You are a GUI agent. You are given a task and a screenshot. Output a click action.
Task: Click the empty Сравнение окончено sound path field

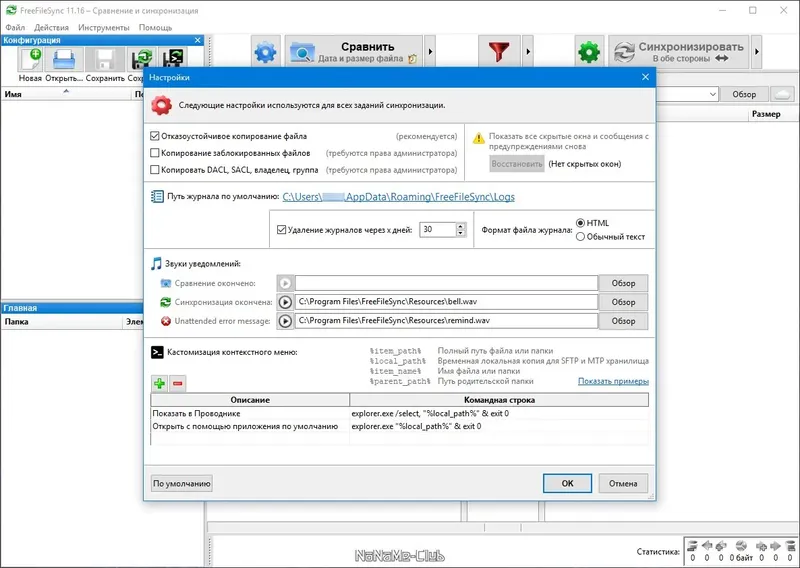(x=446, y=283)
